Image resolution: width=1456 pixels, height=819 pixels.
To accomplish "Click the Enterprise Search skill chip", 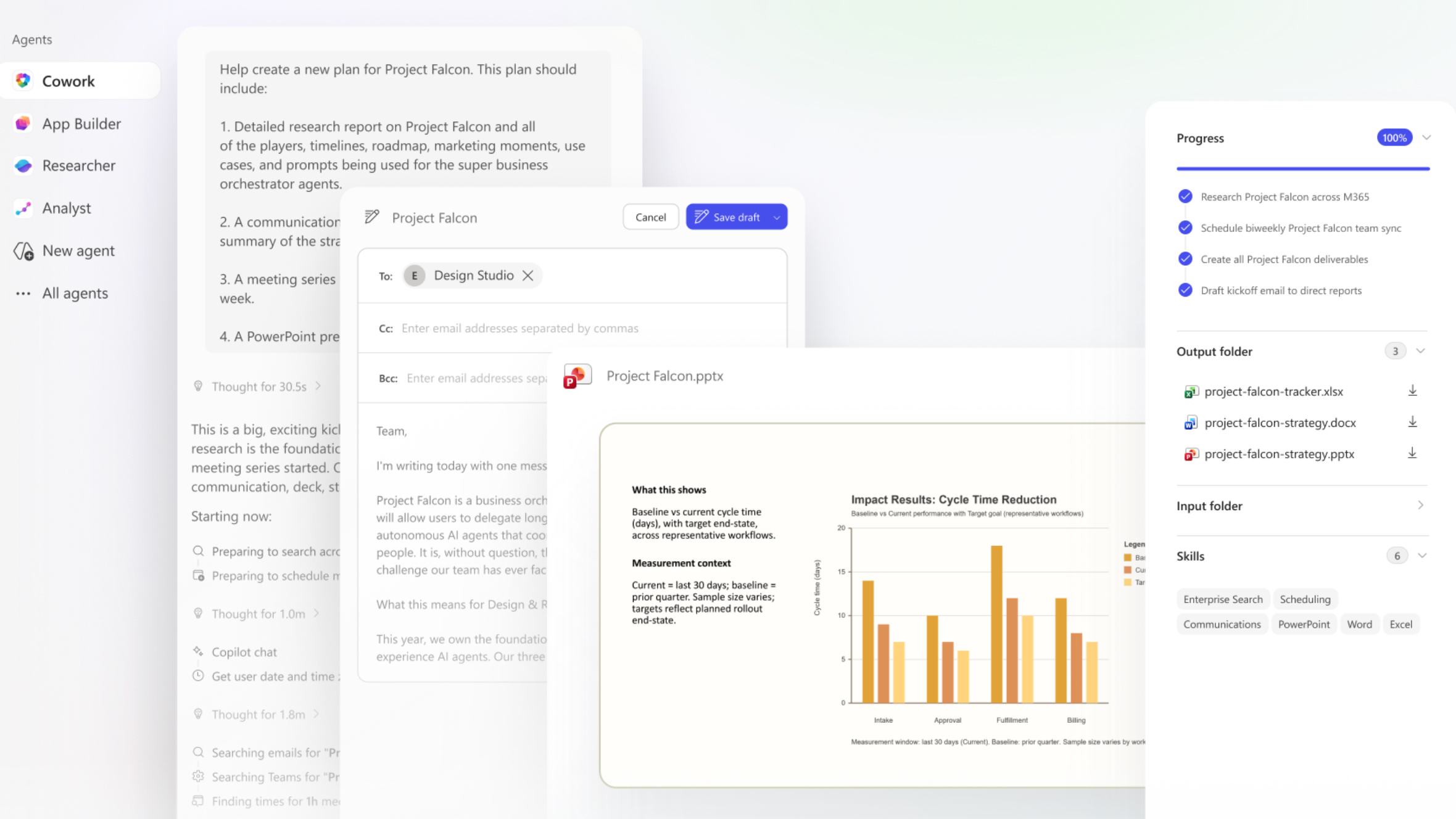I will pyautogui.click(x=1223, y=599).
